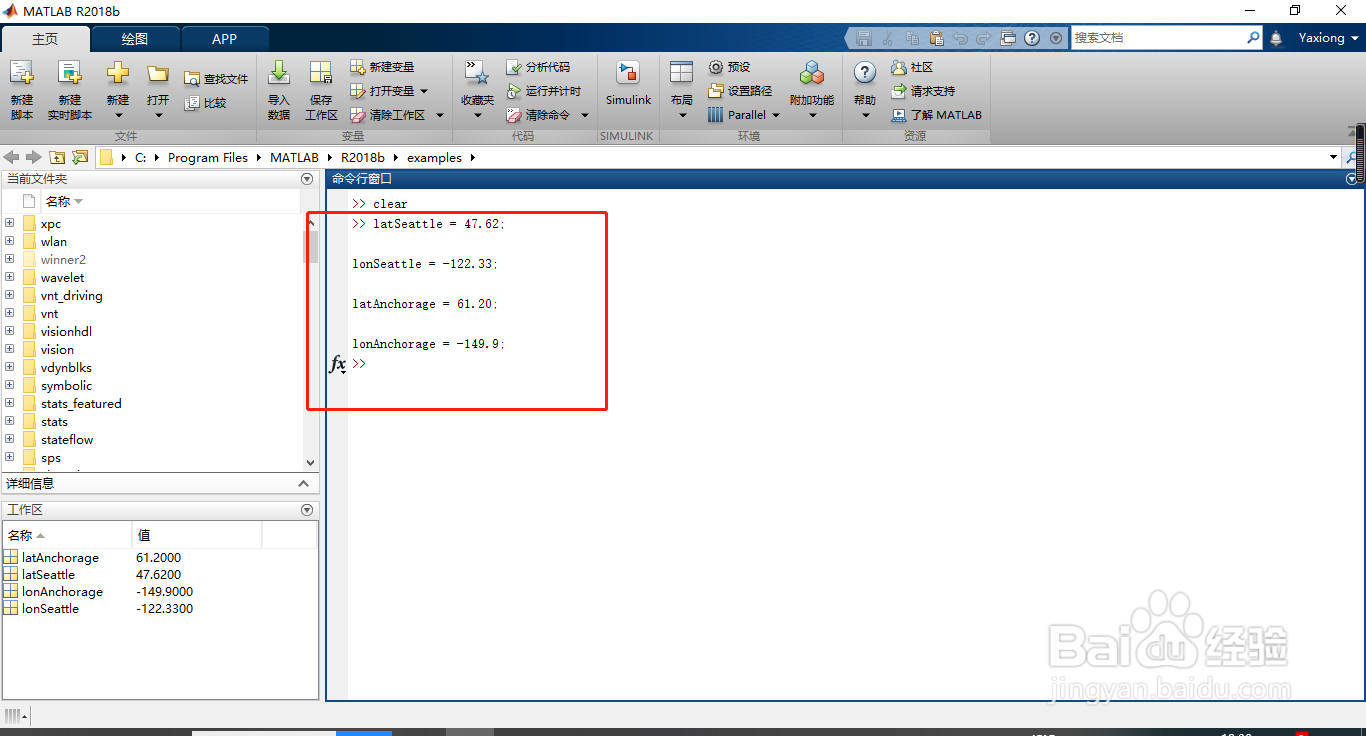Viewport: 1366px width, 736px height.
Task: Click the help question mark in quick access bar
Action: [1032, 38]
